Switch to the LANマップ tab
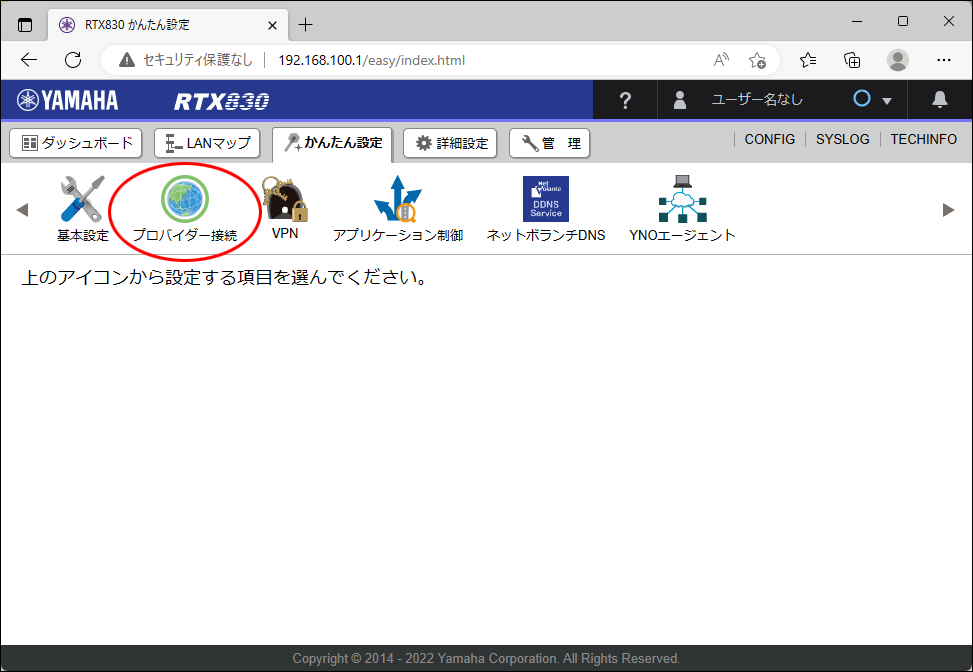The image size is (973, 672). pyautogui.click(x=207, y=143)
